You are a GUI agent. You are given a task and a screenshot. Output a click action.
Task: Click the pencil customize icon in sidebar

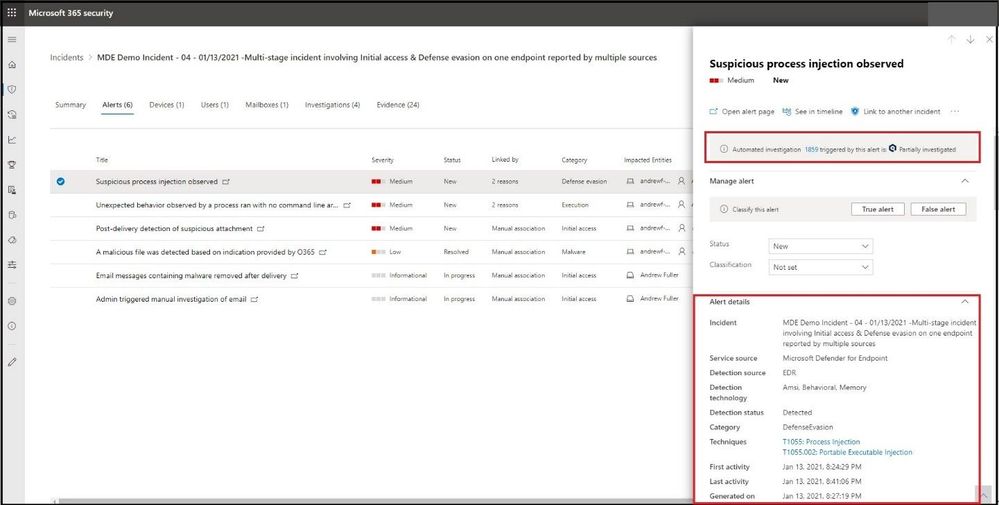point(11,362)
